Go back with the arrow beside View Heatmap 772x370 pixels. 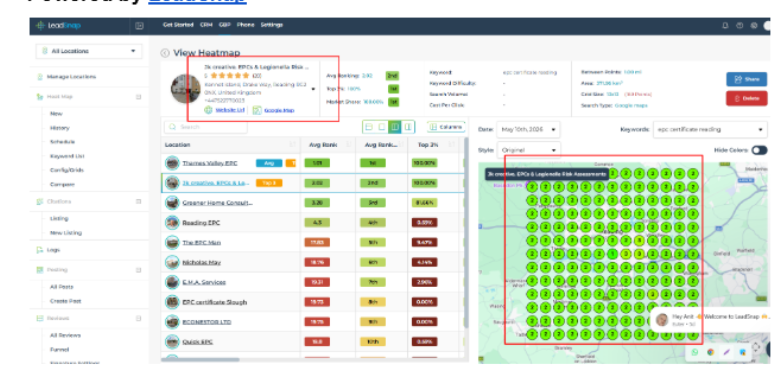click(165, 53)
